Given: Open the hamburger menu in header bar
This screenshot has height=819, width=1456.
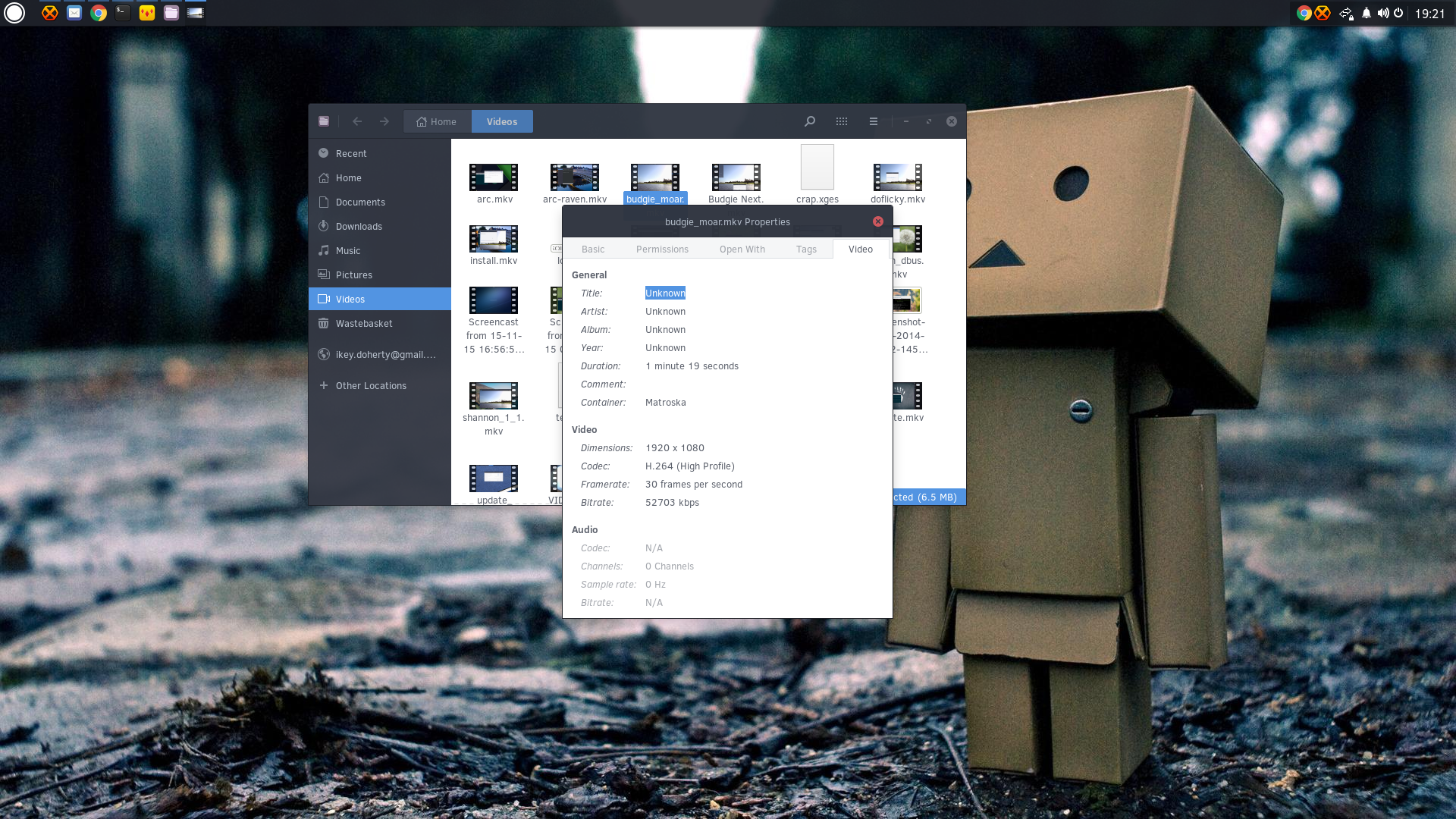Looking at the screenshot, I should [874, 121].
